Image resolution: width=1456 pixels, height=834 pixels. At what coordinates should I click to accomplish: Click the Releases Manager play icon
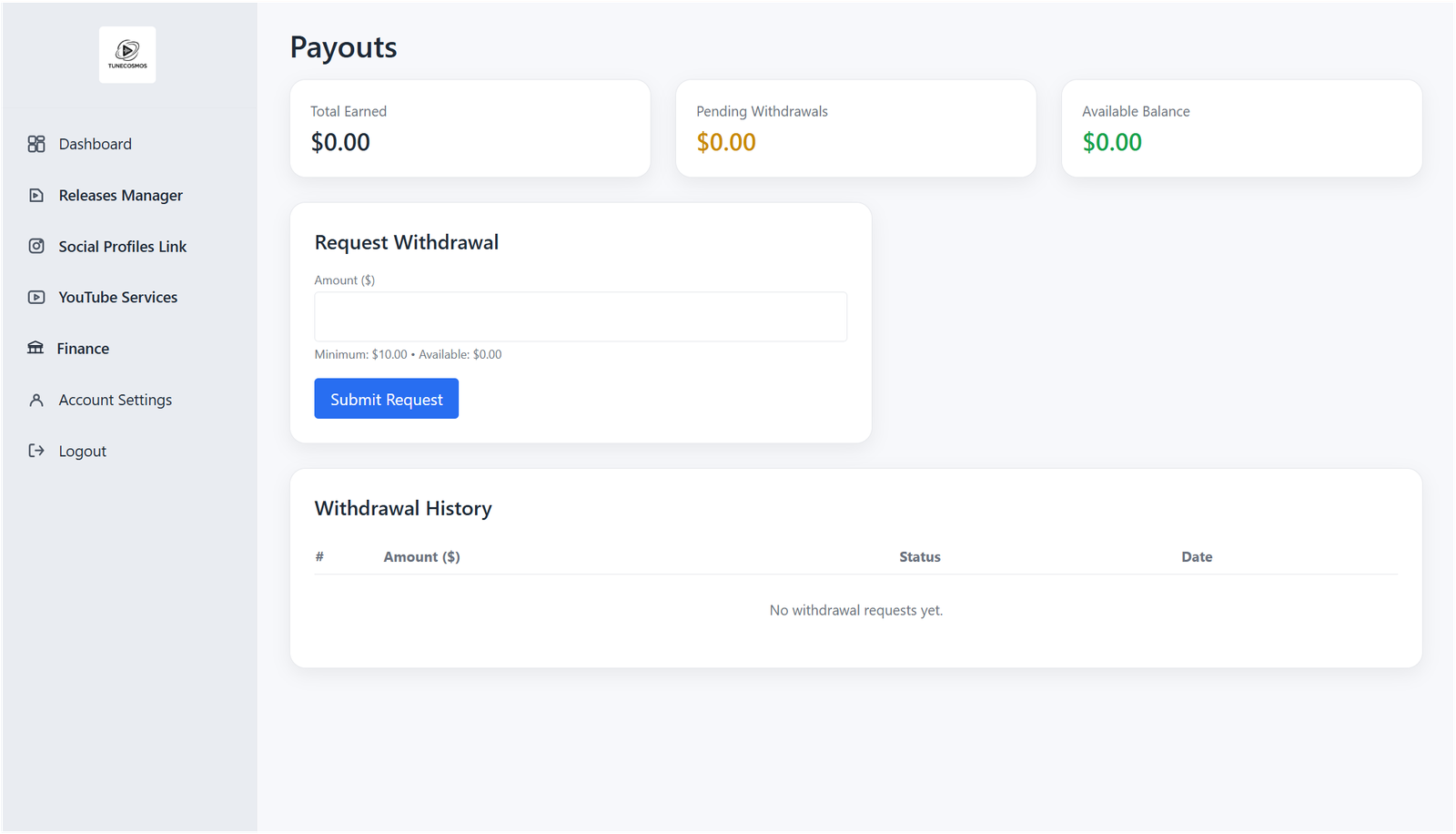36,194
